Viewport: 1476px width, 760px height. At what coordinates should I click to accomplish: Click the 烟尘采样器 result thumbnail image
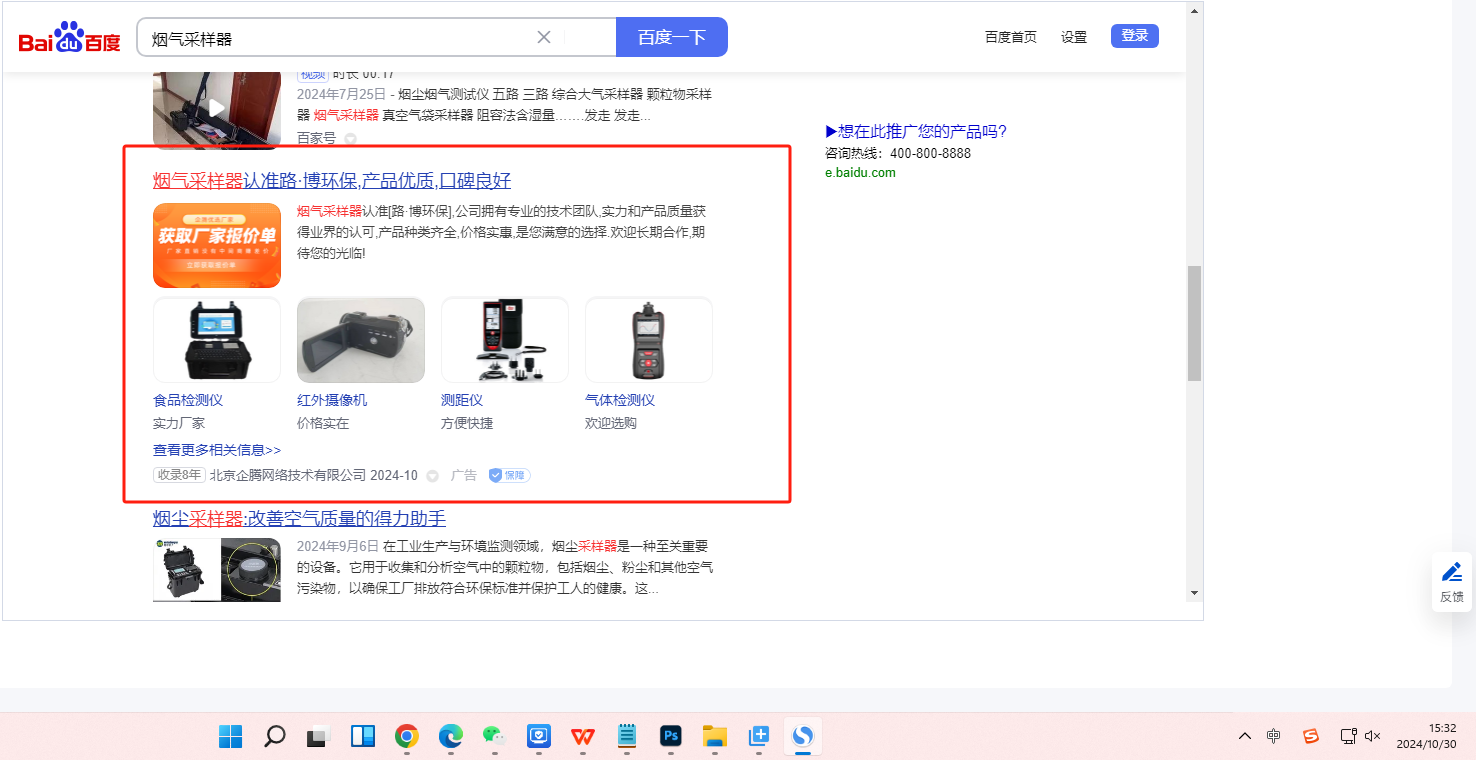pos(217,570)
